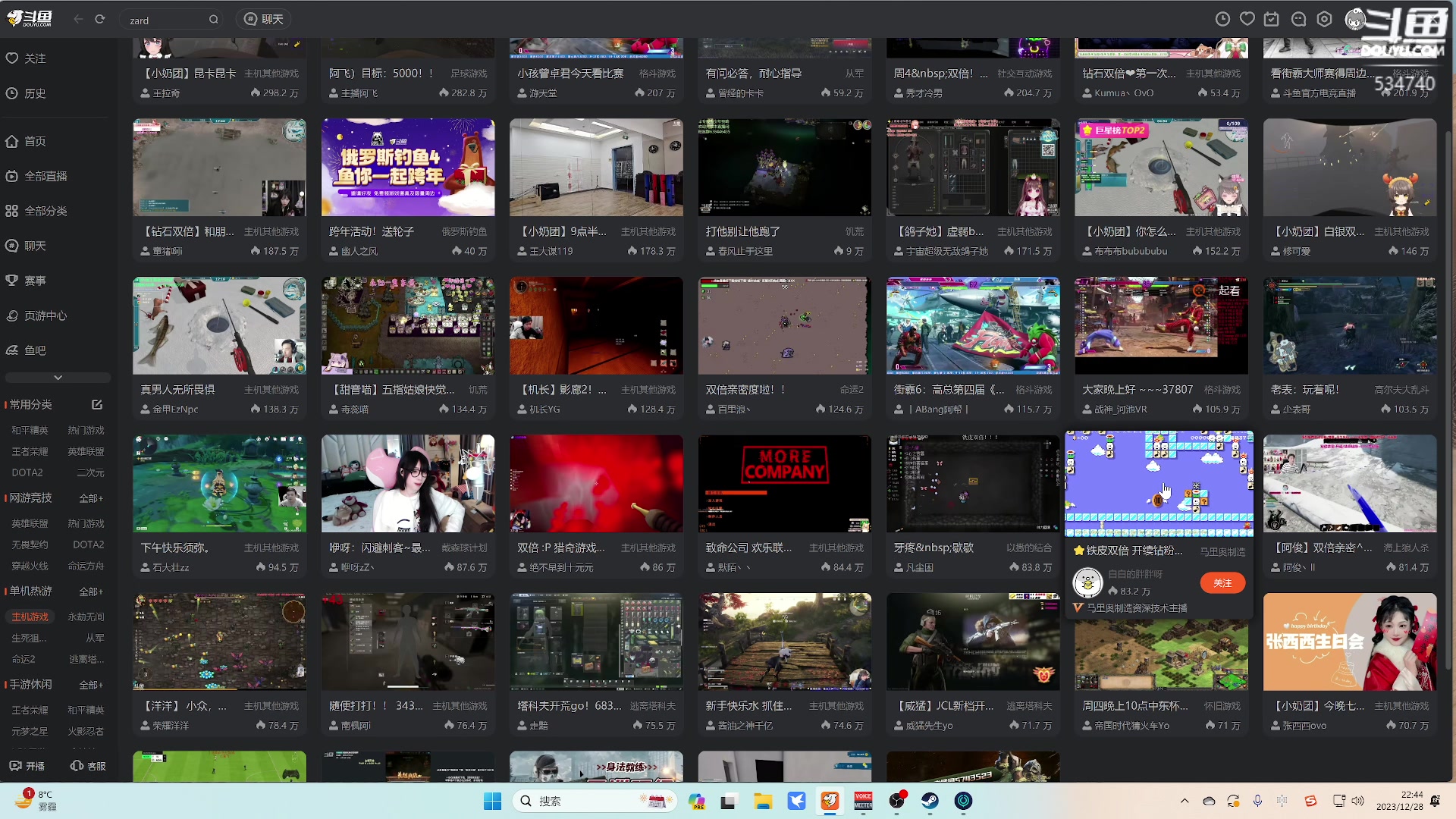
Task: Open the 俄罗斯钓鱼4 stream thumbnail
Action: pyautogui.click(x=408, y=167)
